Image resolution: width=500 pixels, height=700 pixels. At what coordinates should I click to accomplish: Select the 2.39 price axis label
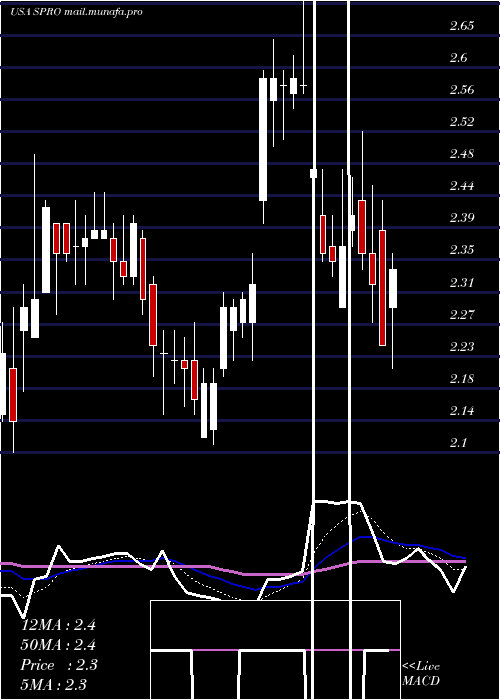tap(462, 218)
